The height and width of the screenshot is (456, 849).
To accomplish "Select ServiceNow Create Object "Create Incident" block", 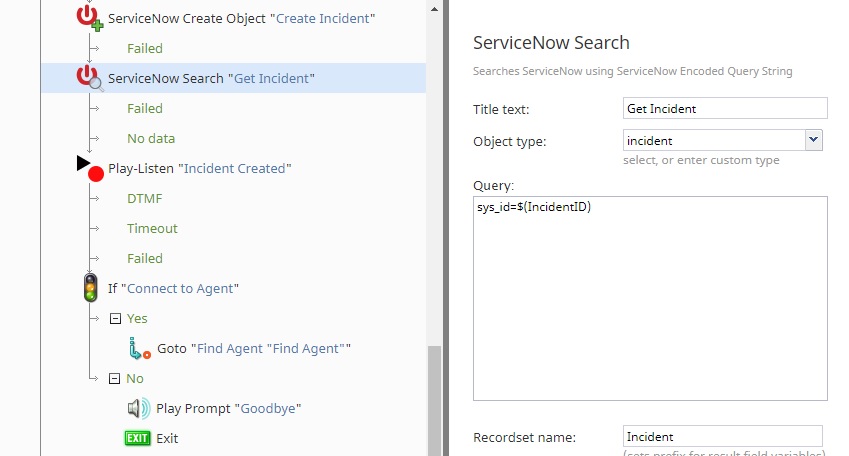I will [x=241, y=18].
